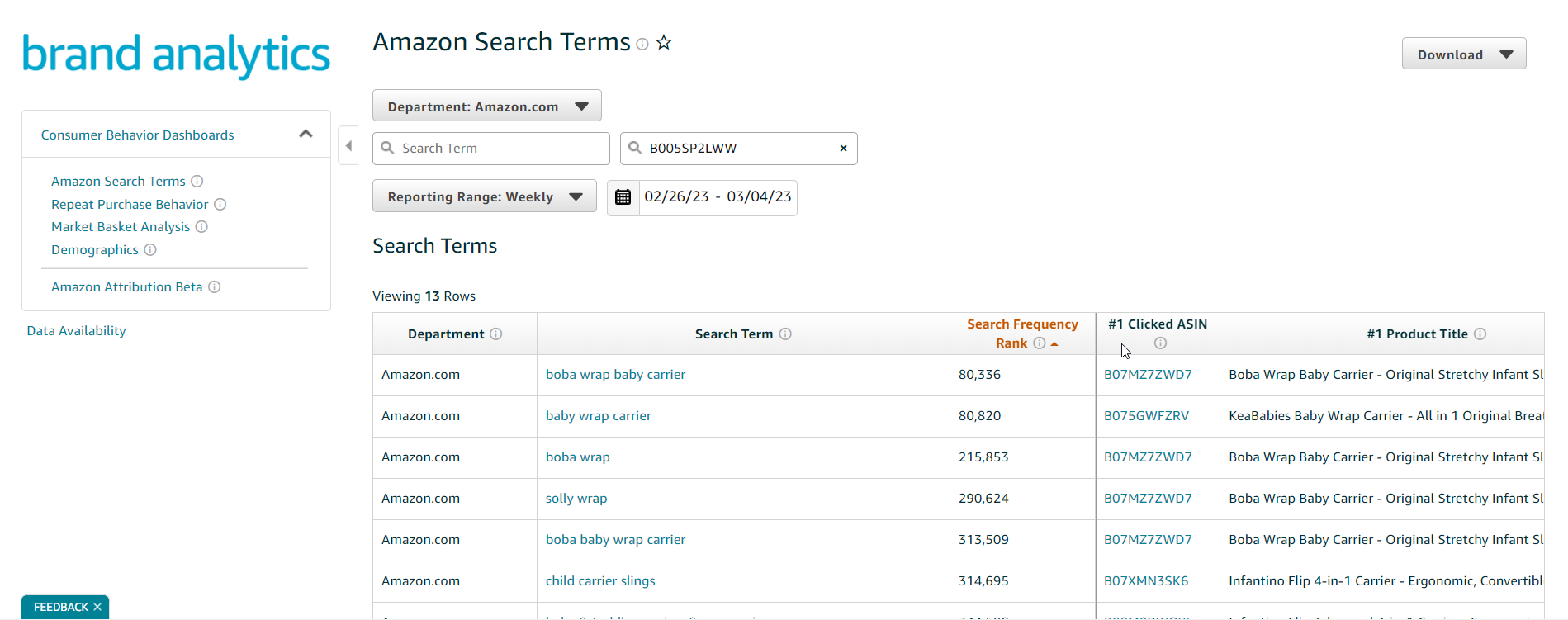Click the B075GWFZRV ASIN link

click(x=1146, y=416)
